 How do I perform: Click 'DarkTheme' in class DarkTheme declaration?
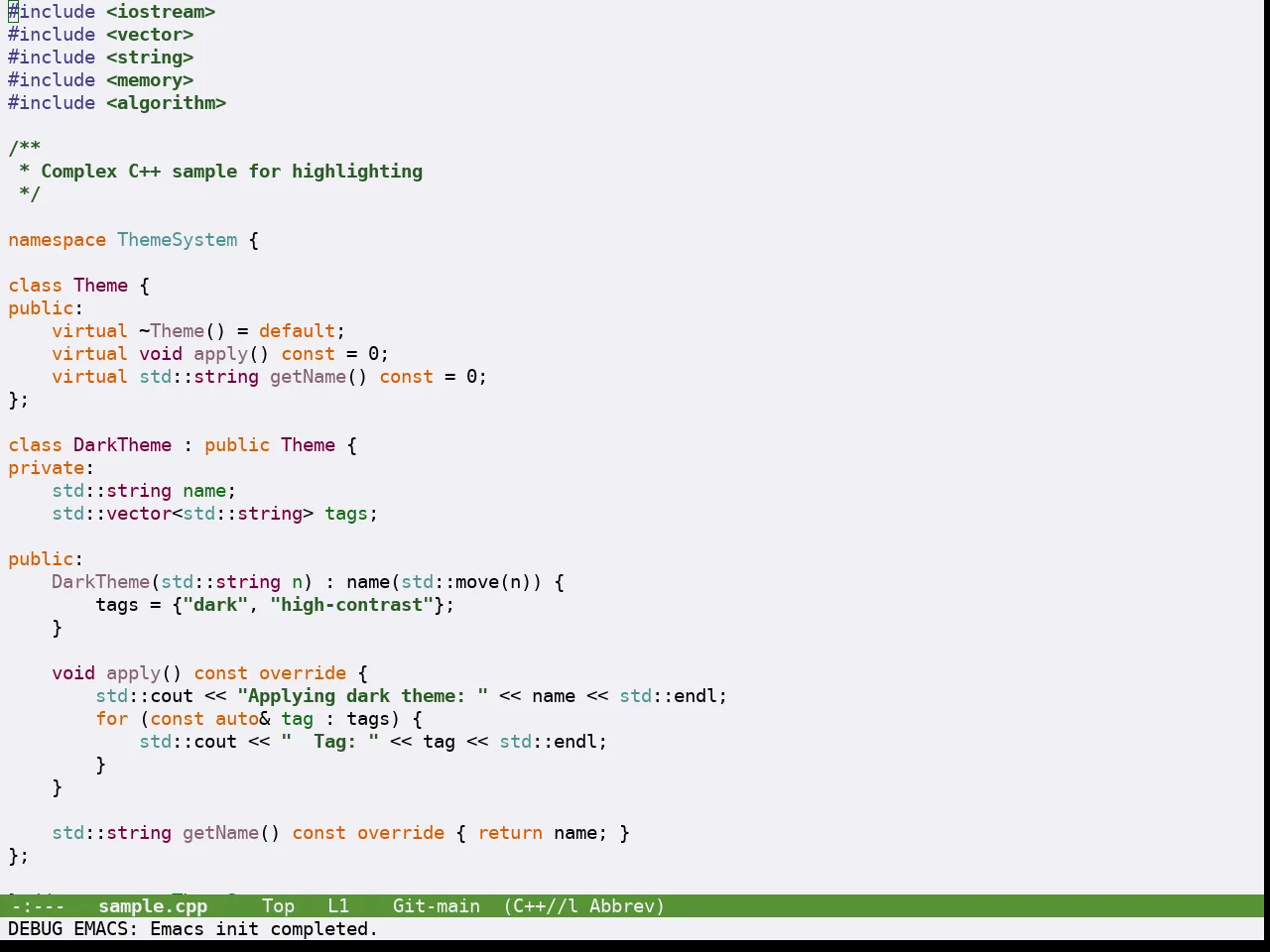tap(122, 445)
